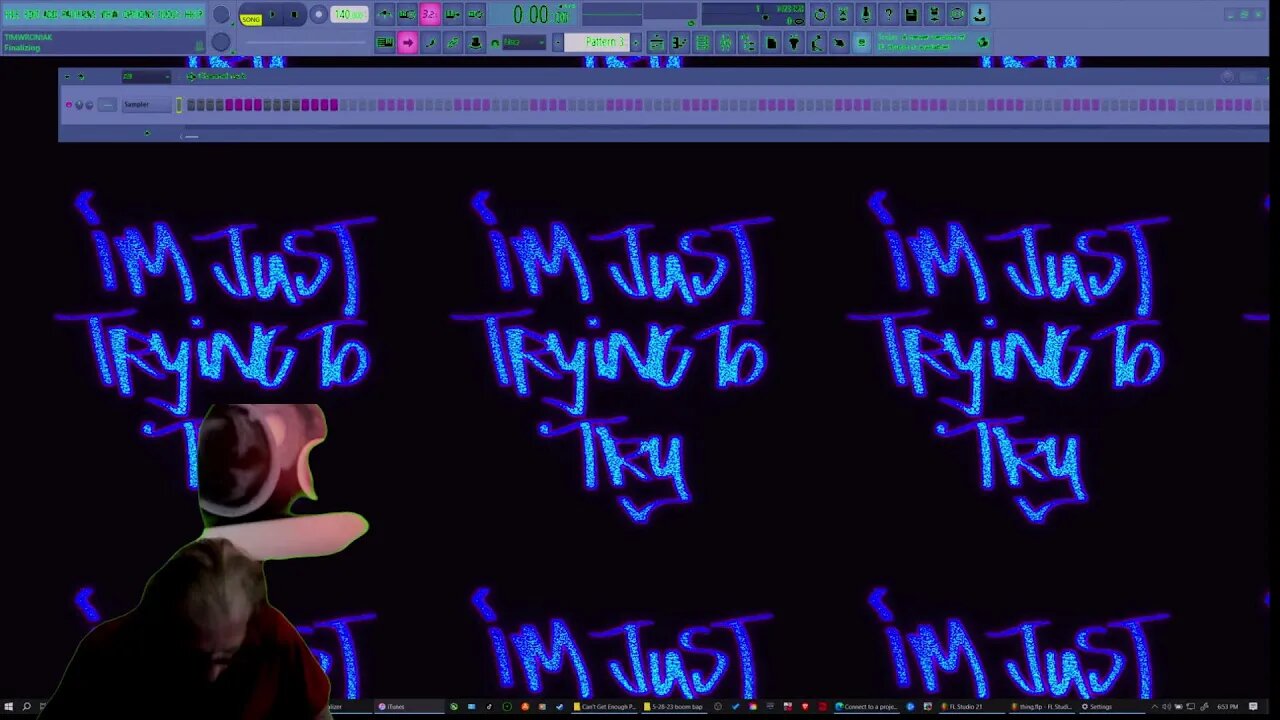Click the link controller icon beside the hat
Image resolution: width=1280 pixels, height=720 pixels.
(x=453, y=42)
